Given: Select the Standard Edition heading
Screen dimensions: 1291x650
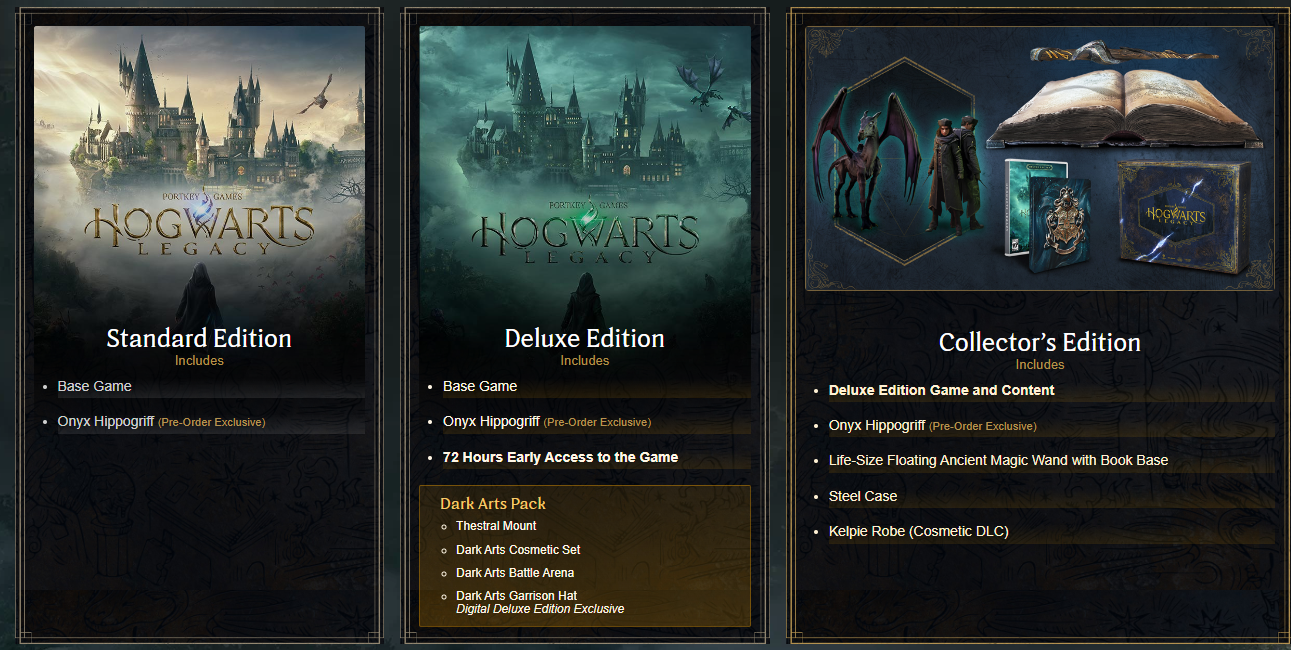Looking at the screenshot, I should [x=199, y=338].
